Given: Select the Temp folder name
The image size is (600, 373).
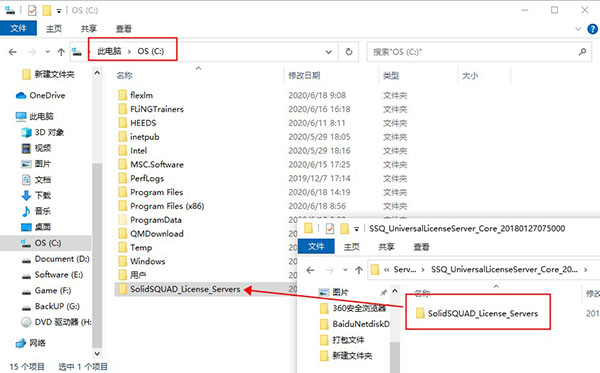Looking at the screenshot, I should tap(141, 248).
